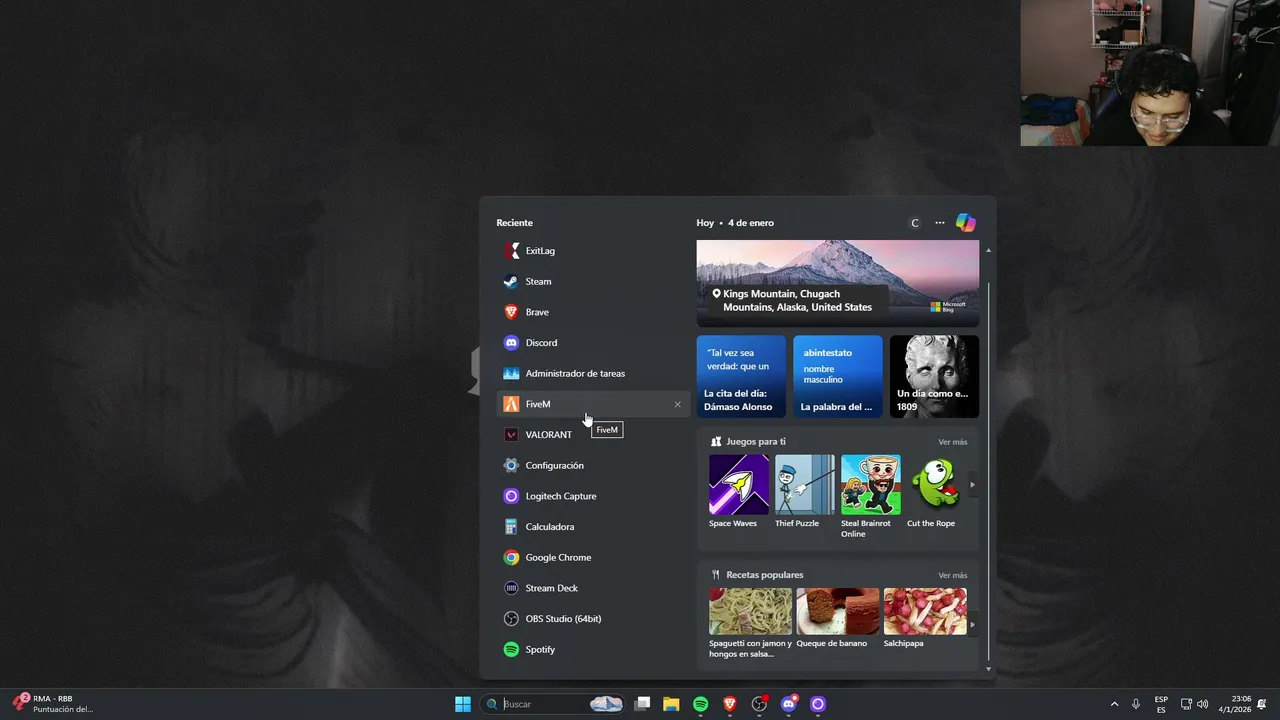Launch Steam from the recent apps
This screenshot has width=1280, height=720.
(592, 282)
